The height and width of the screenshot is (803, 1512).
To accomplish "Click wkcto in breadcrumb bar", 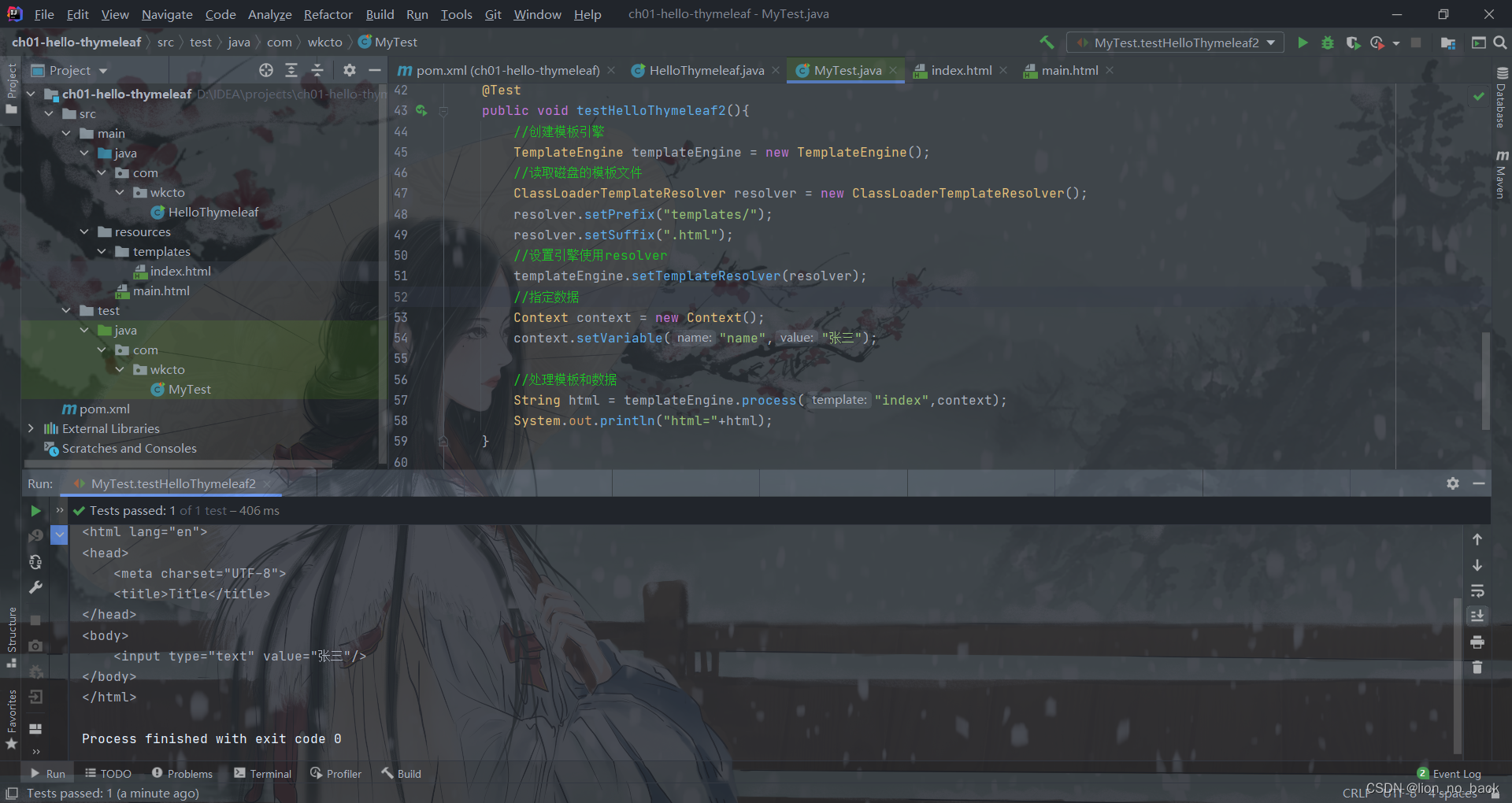I will [324, 43].
